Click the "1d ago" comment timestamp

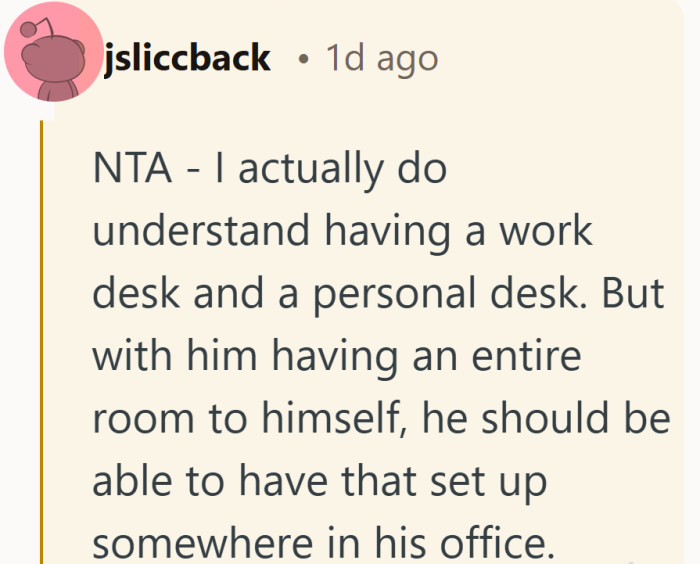click(x=382, y=58)
